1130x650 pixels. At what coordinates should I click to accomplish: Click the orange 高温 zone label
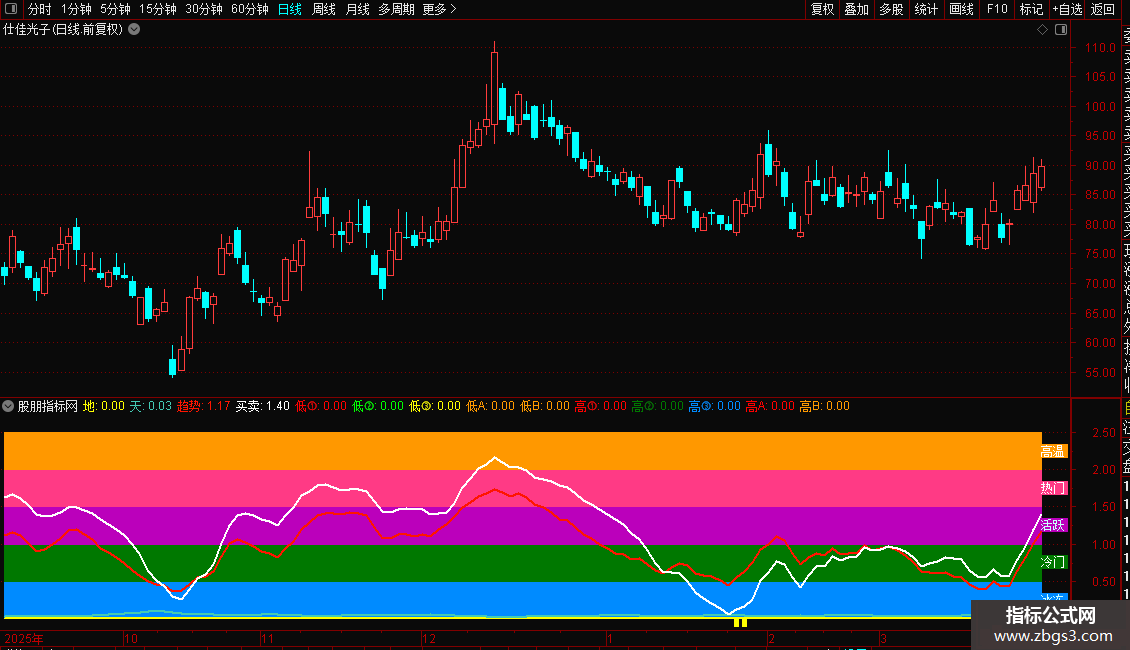click(1053, 452)
